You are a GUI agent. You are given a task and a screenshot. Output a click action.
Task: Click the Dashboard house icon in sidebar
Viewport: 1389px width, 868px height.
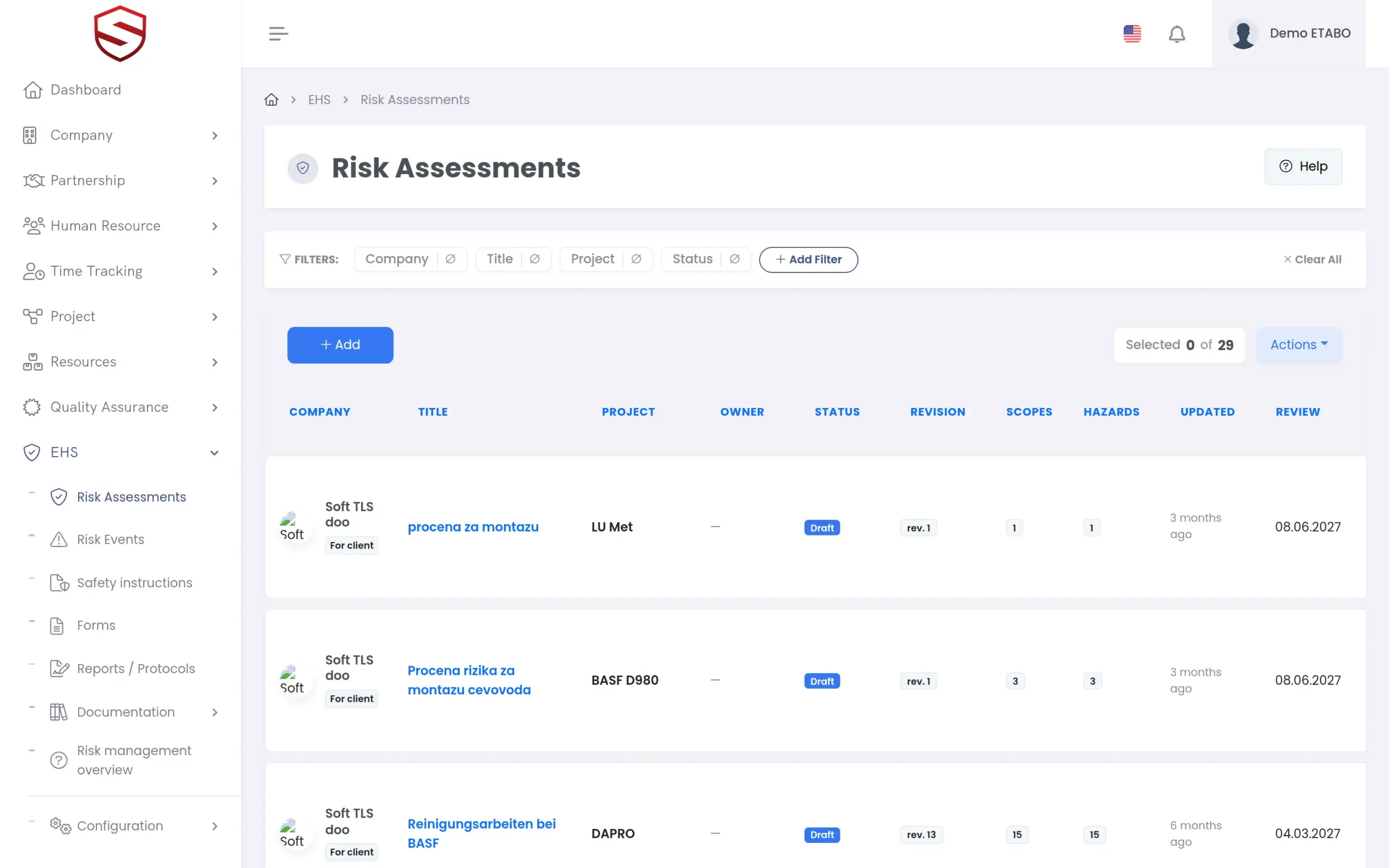33,90
